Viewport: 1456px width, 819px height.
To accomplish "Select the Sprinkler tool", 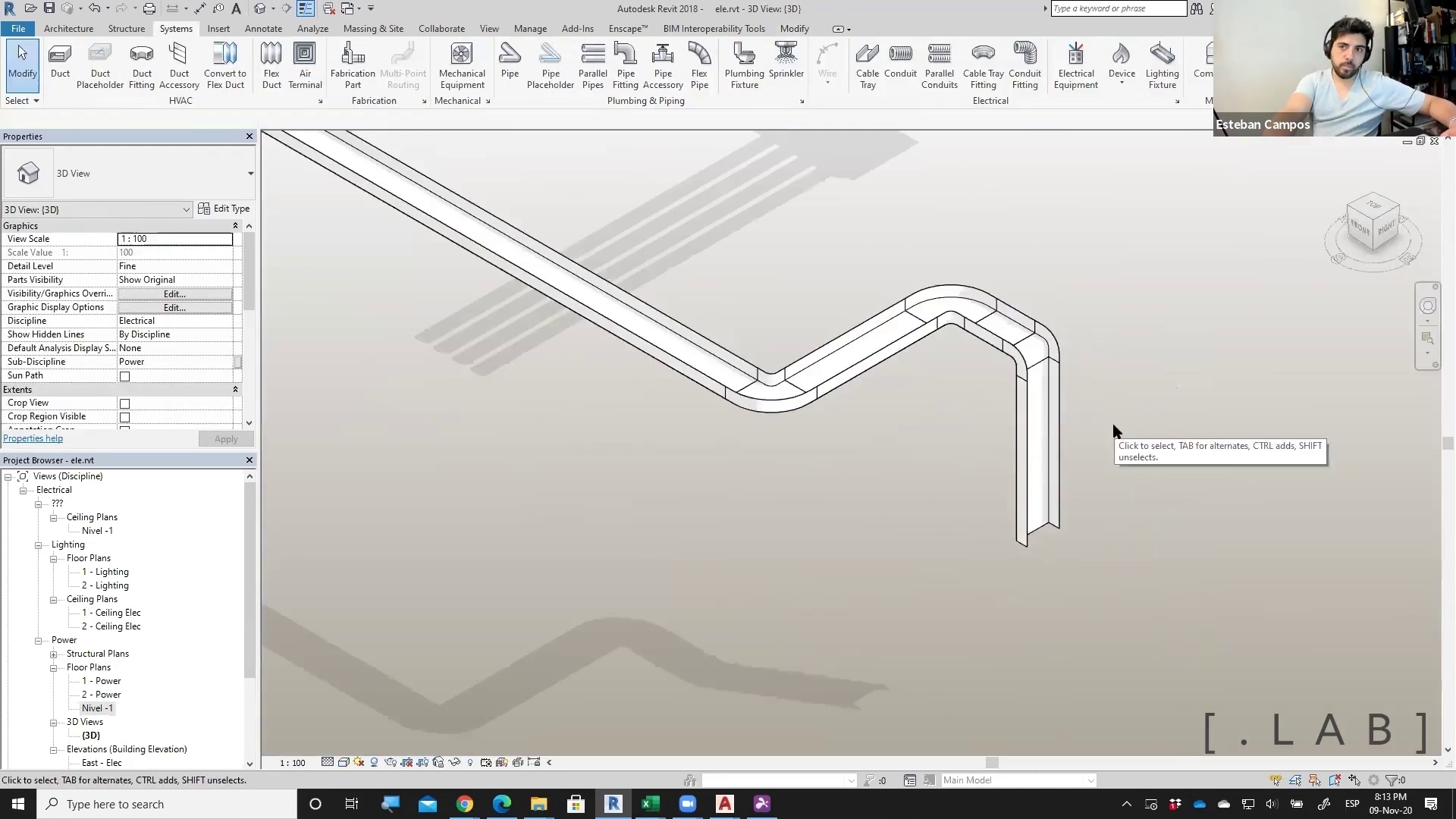I will pyautogui.click(x=786, y=61).
